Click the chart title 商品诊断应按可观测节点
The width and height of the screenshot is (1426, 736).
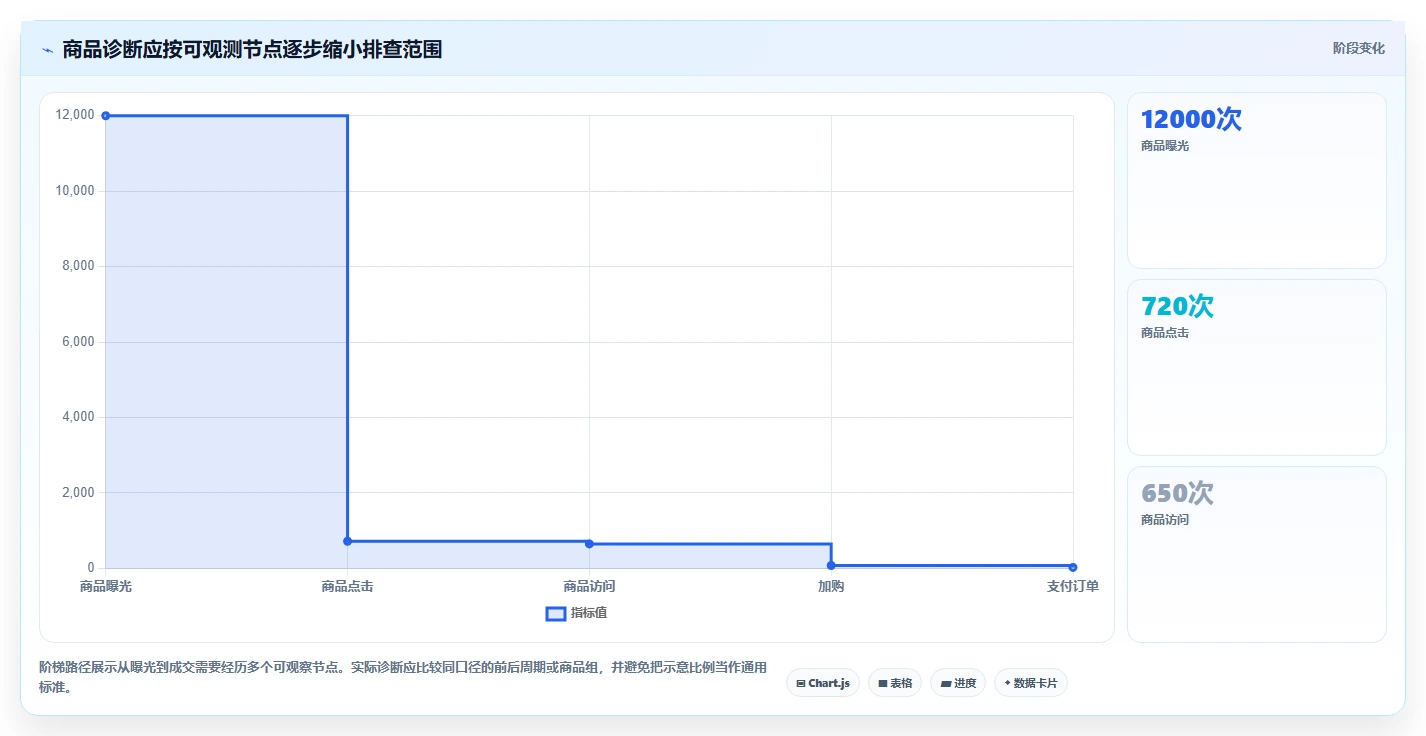pyautogui.click(x=252, y=49)
